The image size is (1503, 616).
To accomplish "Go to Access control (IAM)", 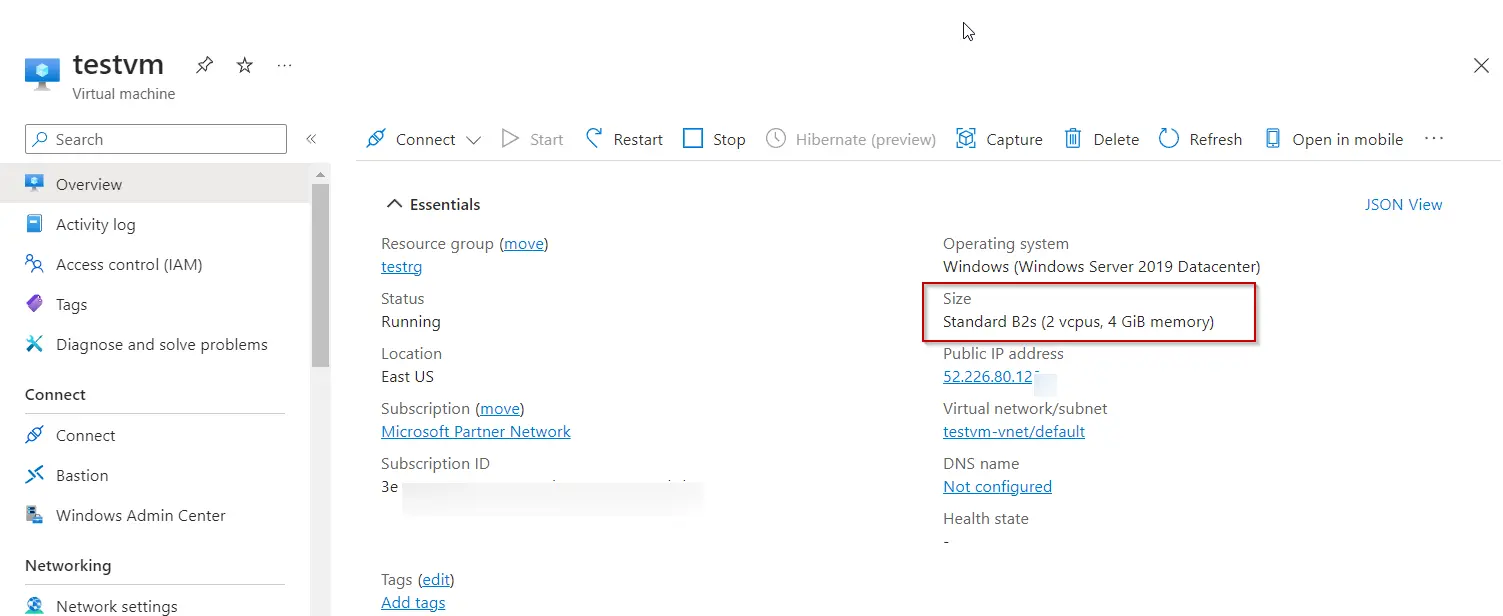I will click(x=128, y=264).
